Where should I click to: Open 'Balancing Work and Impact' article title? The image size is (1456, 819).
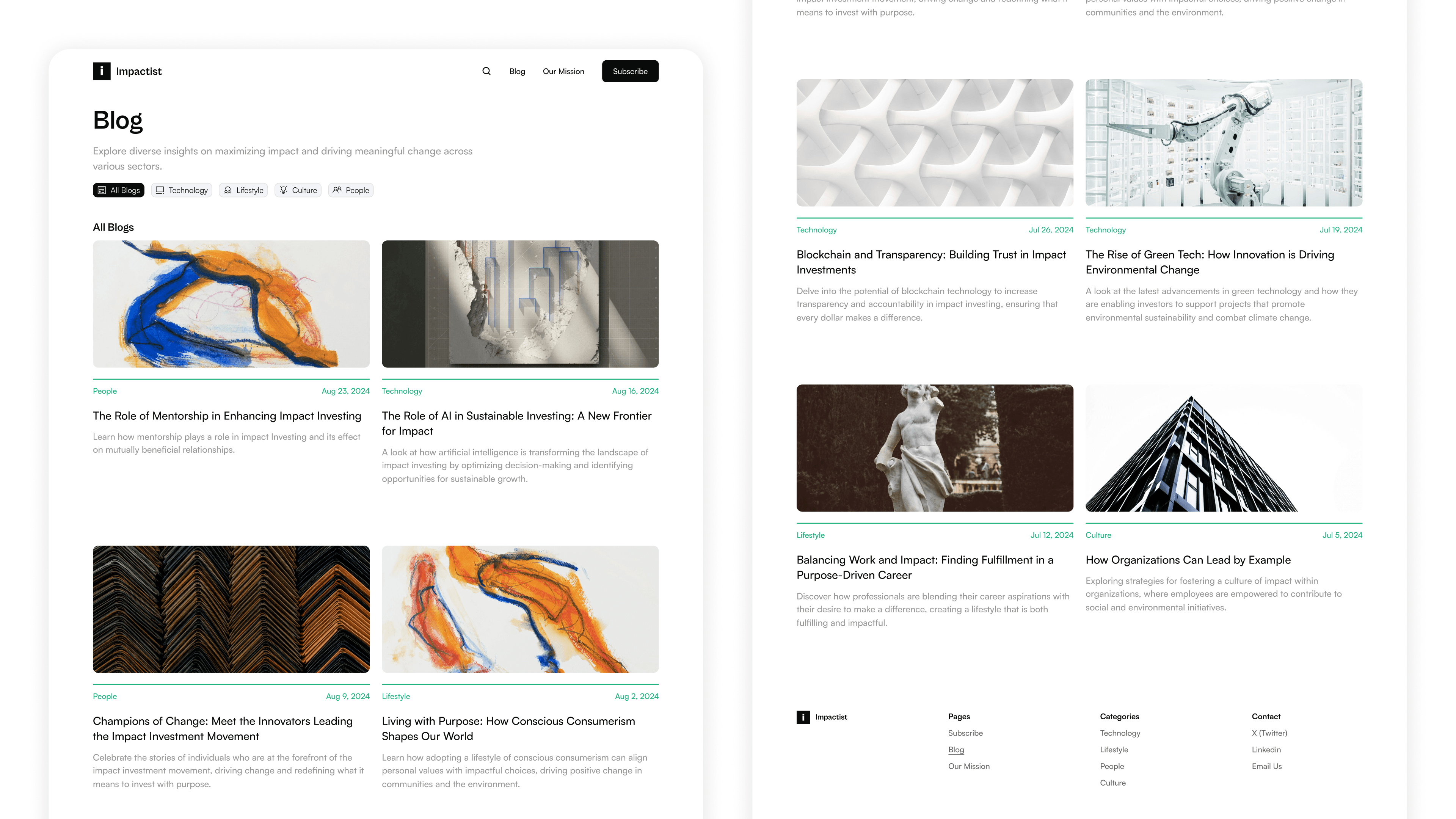coord(925,568)
